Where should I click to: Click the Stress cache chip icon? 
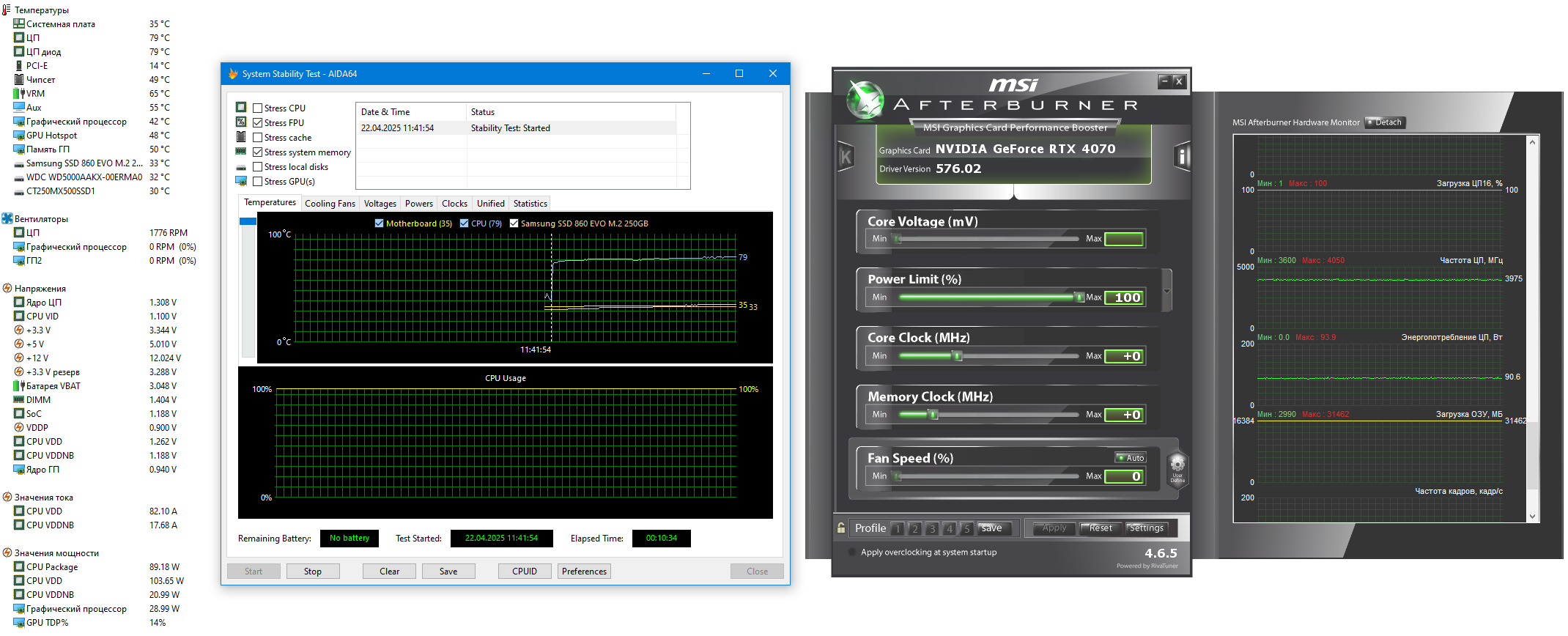point(241,137)
